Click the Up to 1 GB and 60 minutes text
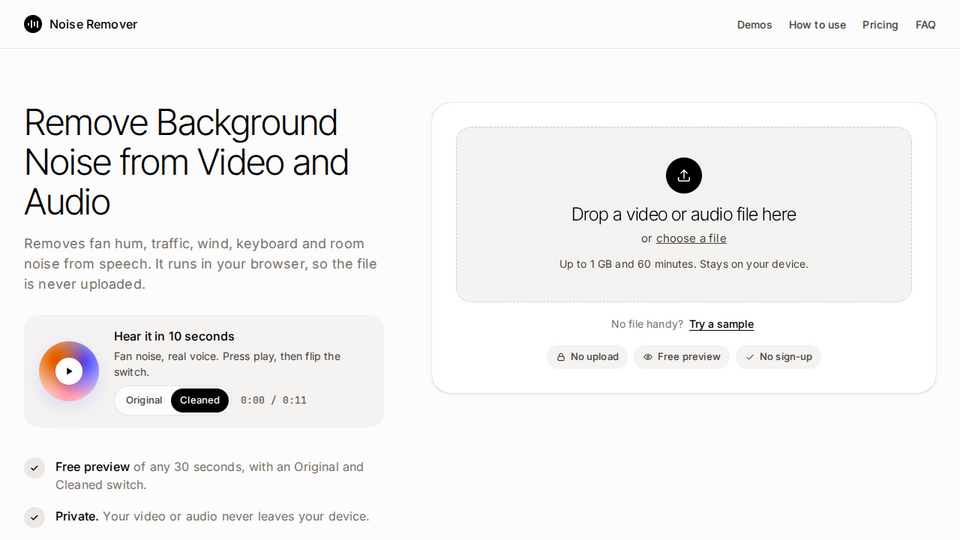Image resolution: width=960 pixels, height=540 pixels. click(684, 264)
